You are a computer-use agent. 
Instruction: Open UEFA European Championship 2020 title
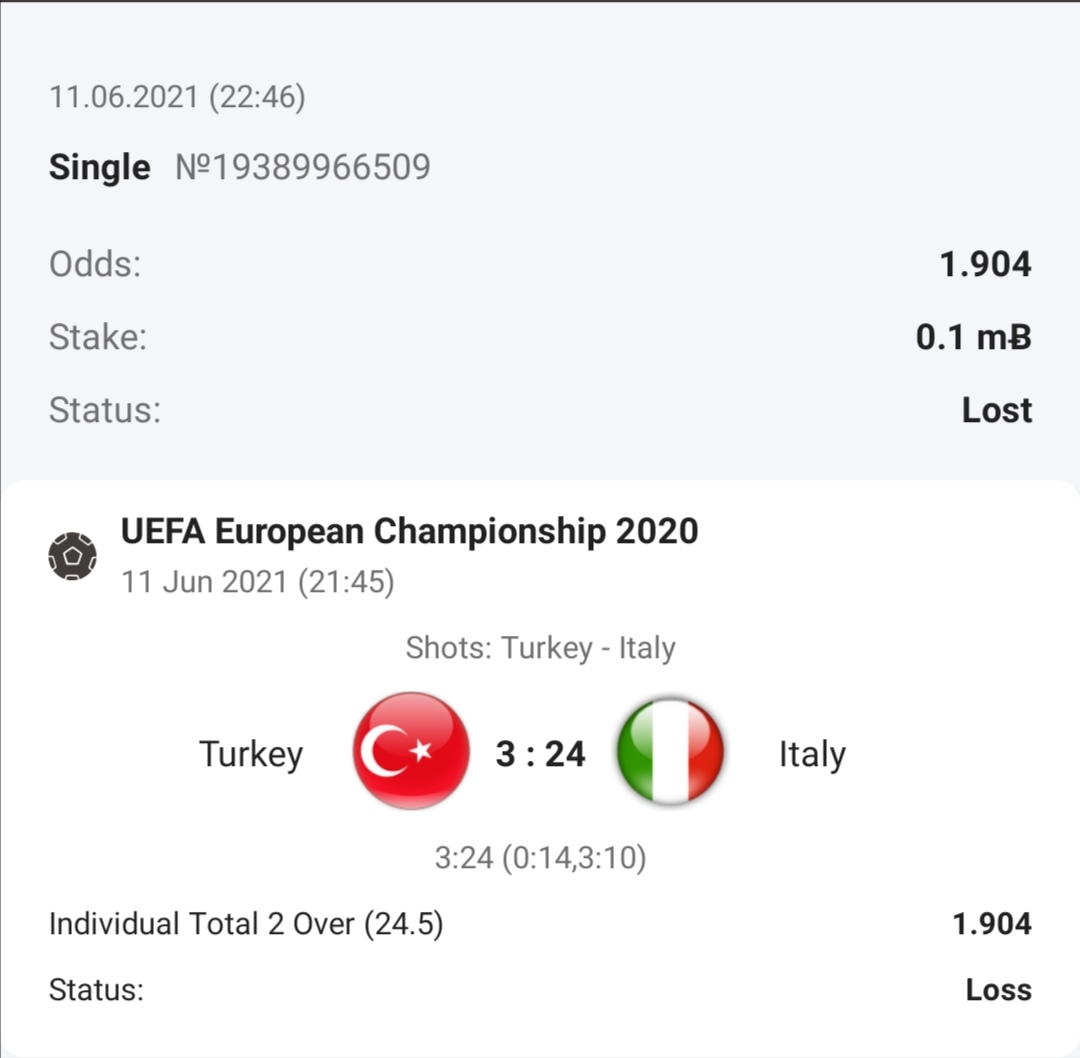(x=409, y=531)
